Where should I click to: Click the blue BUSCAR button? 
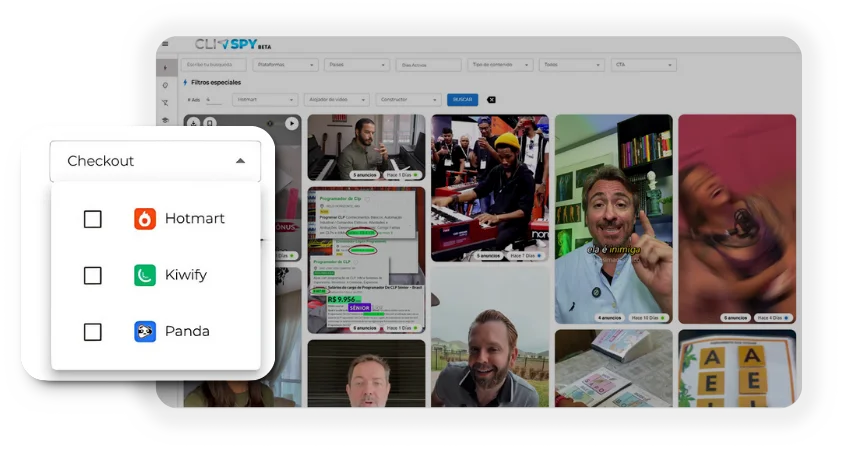pyautogui.click(x=462, y=100)
